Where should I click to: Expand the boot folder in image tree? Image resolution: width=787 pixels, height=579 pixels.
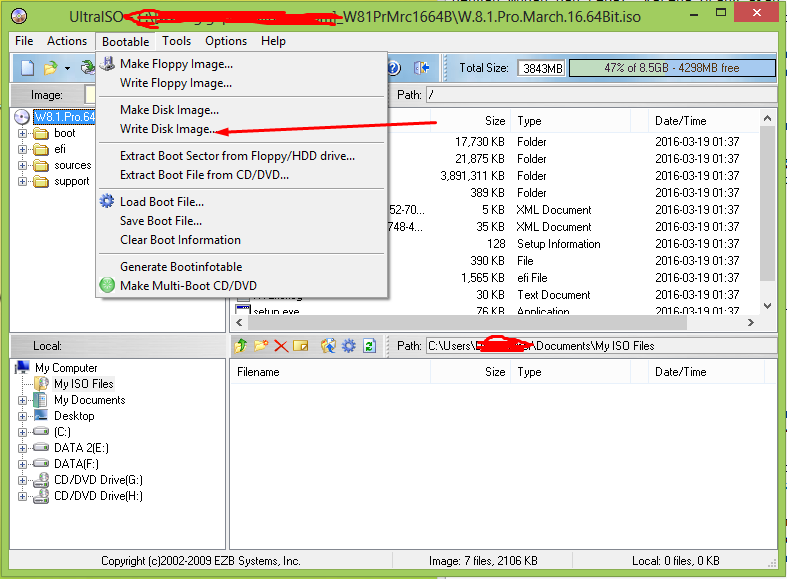tap(22, 133)
